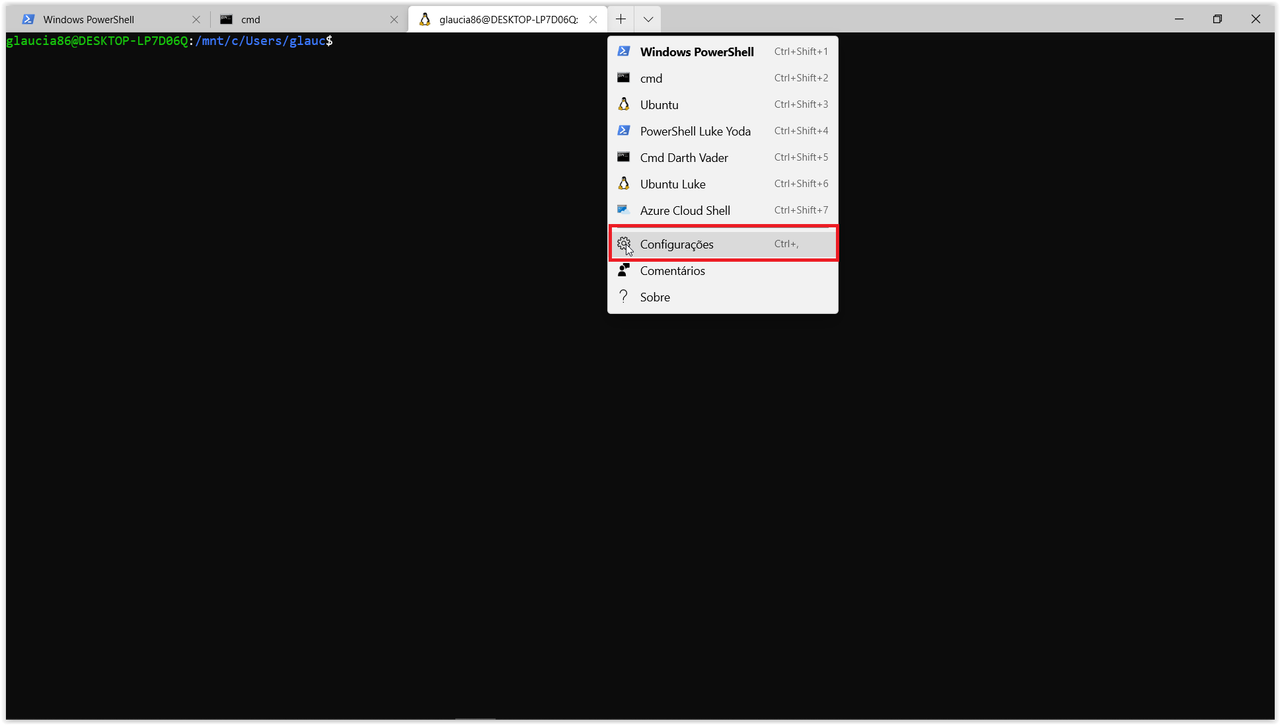The height and width of the screenshot is (725, 1280).
Task: Open the PowerShell Luke Yoda profile
Action: point(723,131)
